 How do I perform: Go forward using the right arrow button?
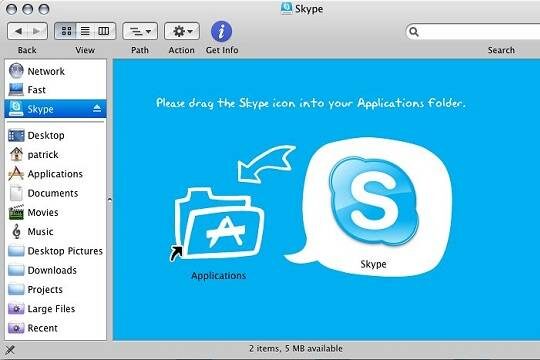pos(37,31)
